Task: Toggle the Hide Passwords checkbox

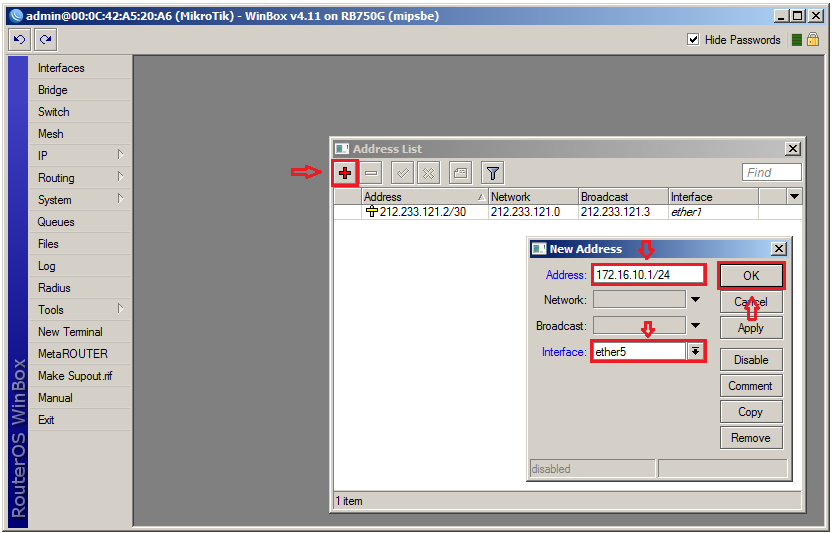Action: click(x=693, y=40)
